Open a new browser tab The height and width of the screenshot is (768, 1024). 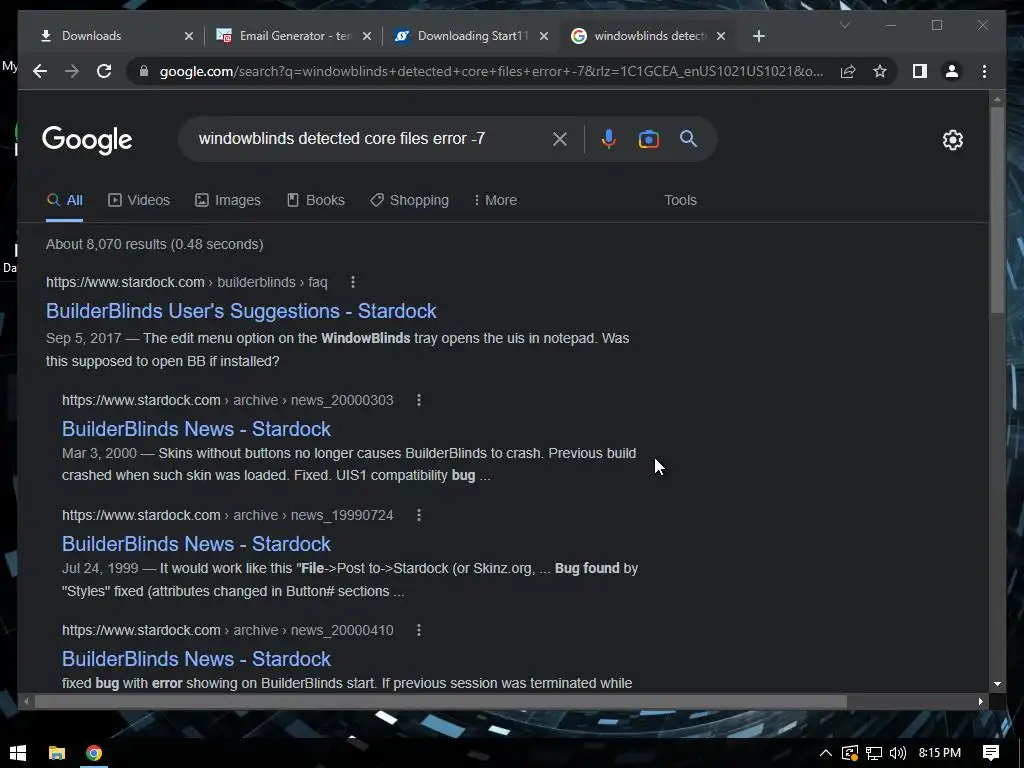pyautogui.click(x=758, y=36)
